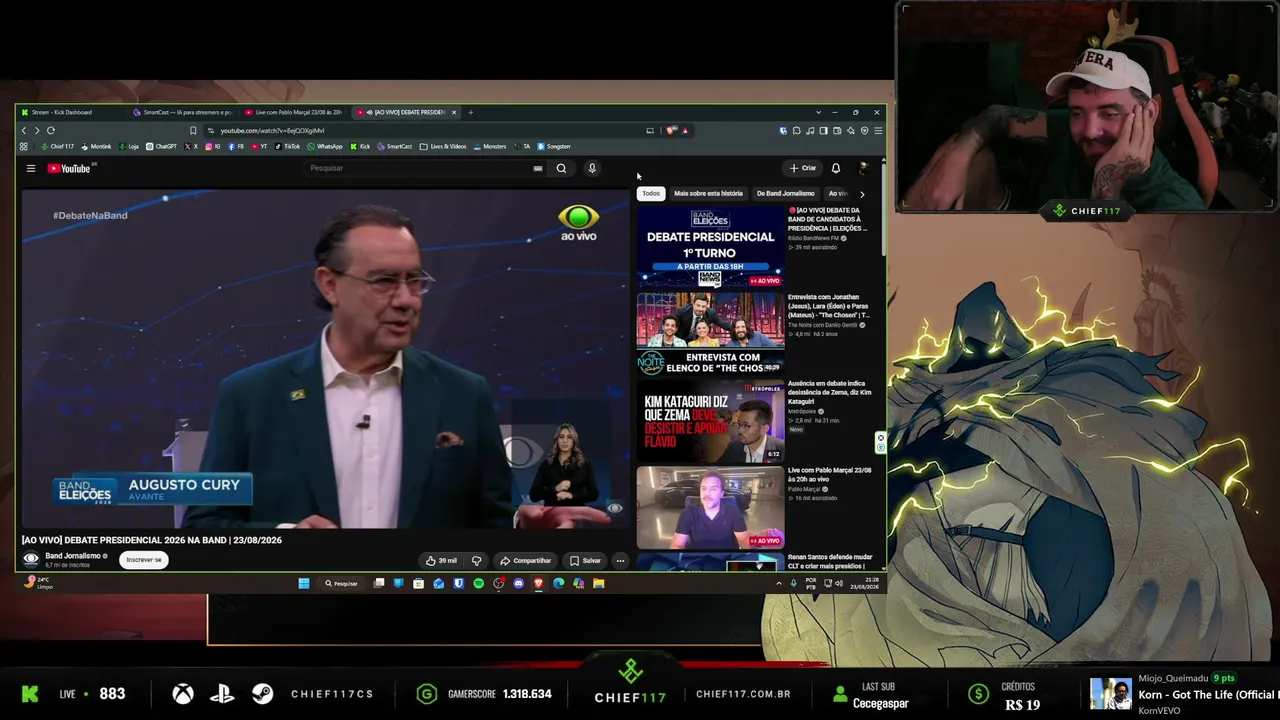Open Discord from the taskbar
The width and height of the screenshot is (1280, 720).
[518, 584]
